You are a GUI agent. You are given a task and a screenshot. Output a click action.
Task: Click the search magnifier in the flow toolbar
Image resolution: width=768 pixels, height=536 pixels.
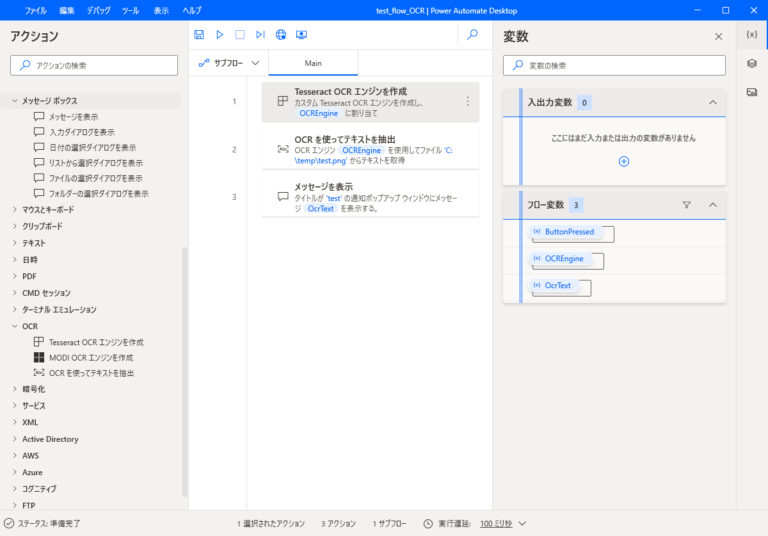tap(472, 34)
